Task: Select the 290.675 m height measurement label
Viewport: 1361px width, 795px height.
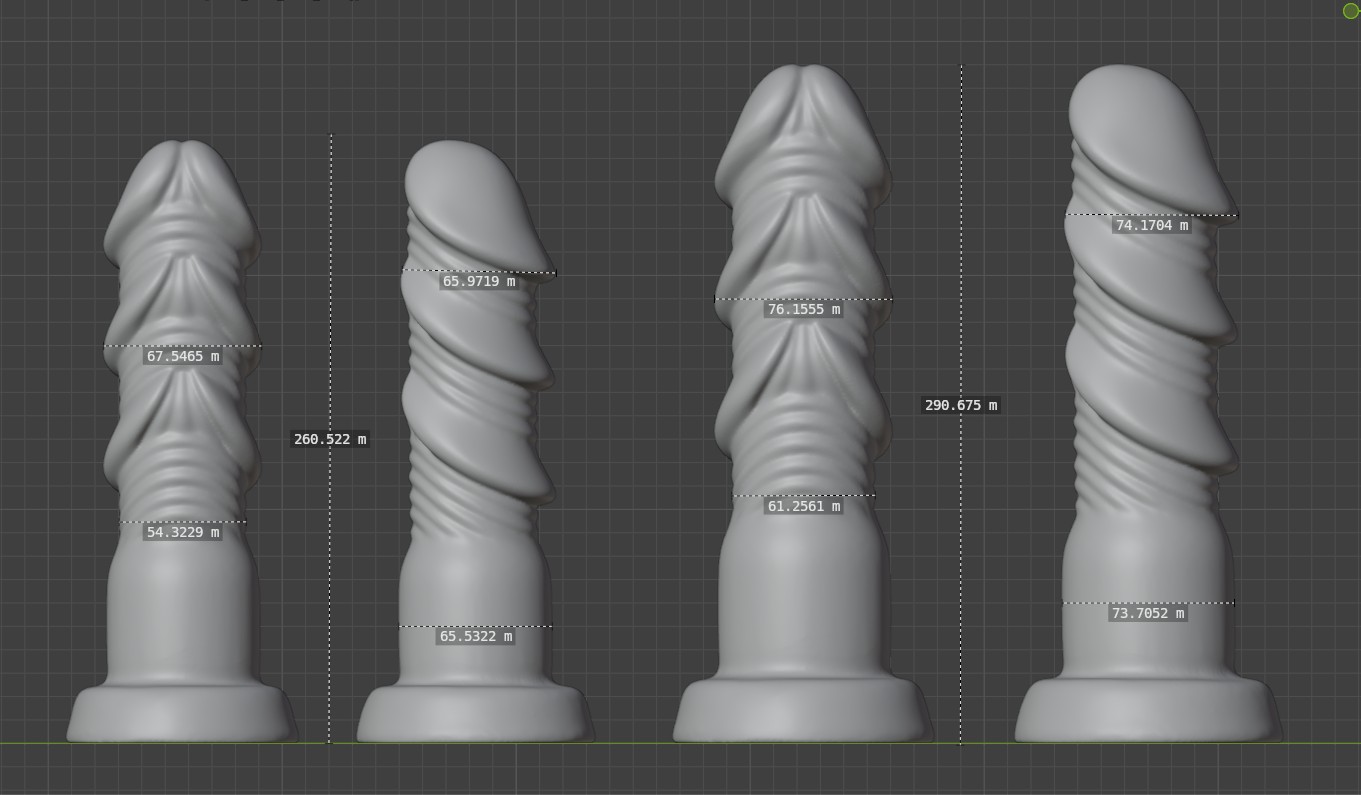Action: [x=960, y=405]
